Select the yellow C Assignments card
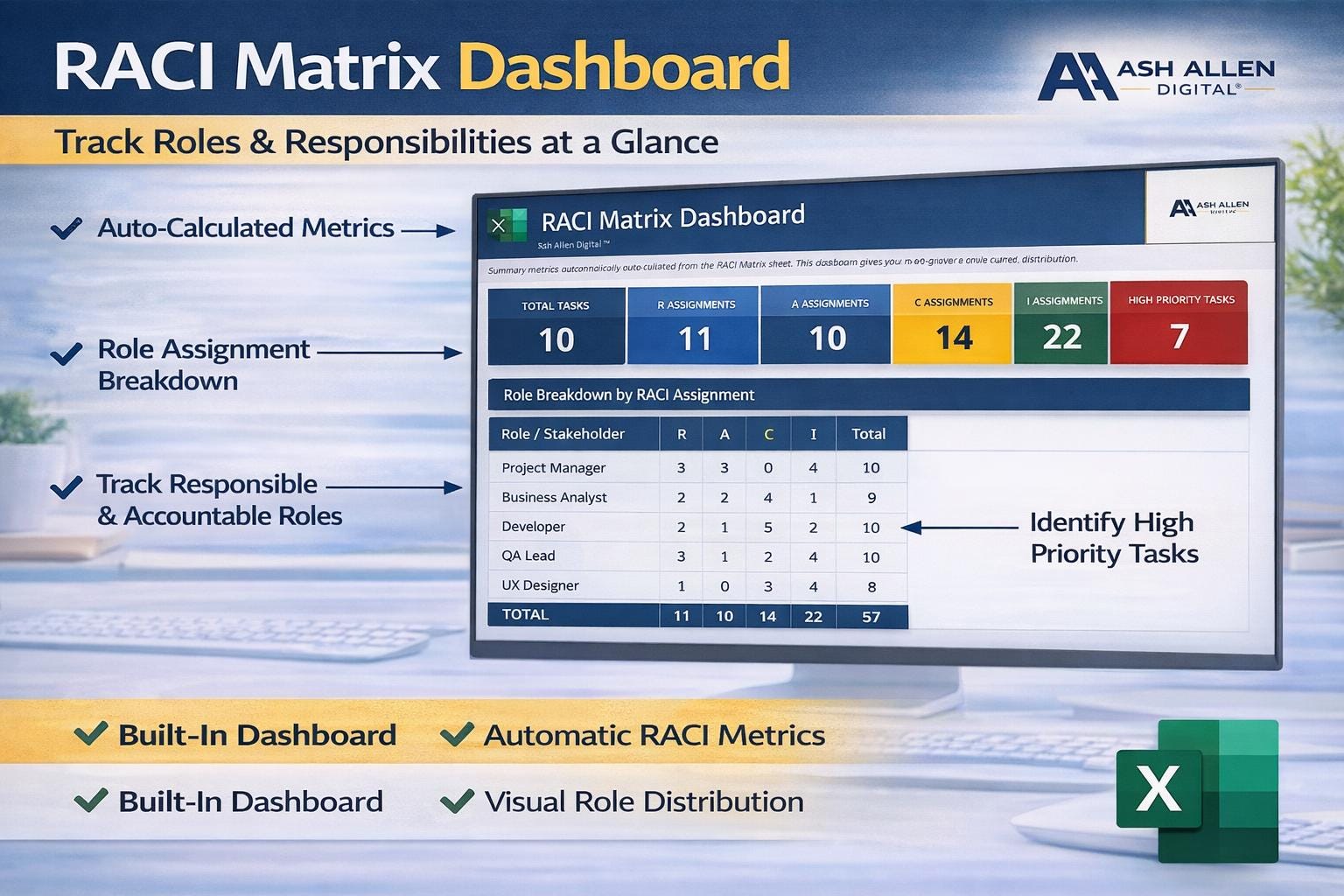The width and height of the screenshot is (1344, 896). pos(952,324)
